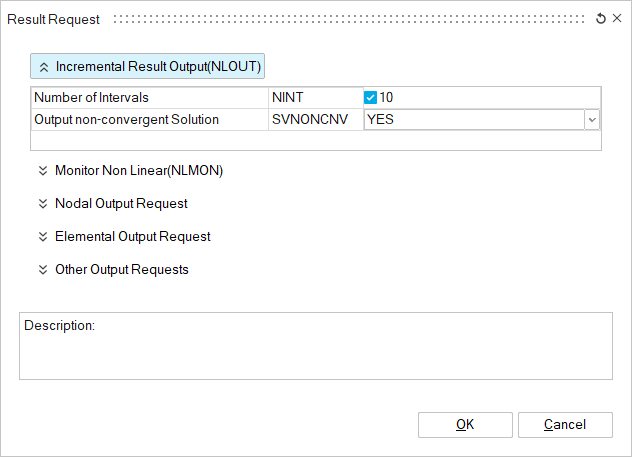Click the reset icon in title bar

[601, 19]
